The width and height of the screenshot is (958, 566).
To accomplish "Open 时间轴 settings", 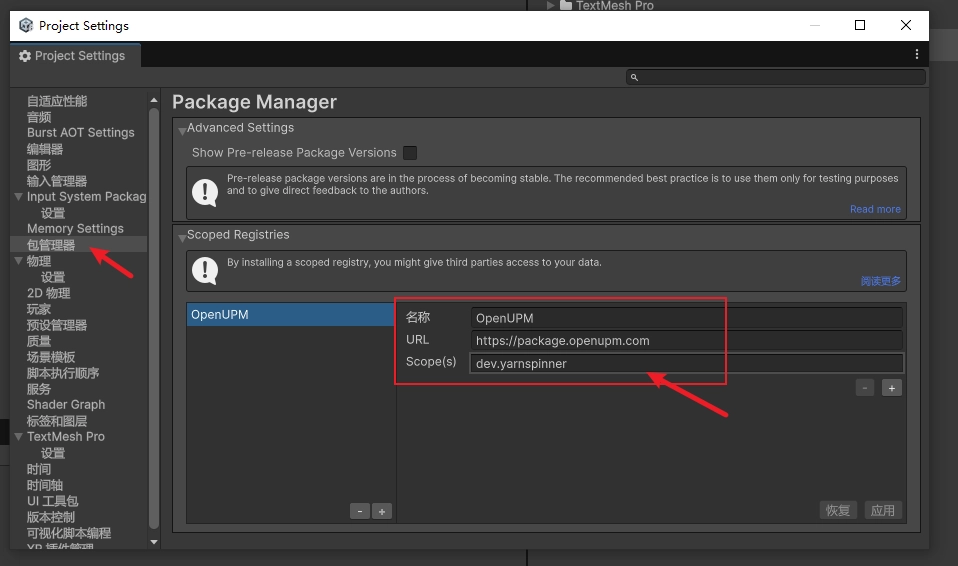I will pyautogui.click(x=45, y=485).
